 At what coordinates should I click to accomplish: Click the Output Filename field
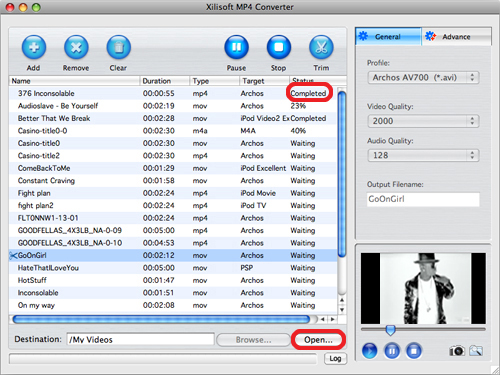coord(423,199)
